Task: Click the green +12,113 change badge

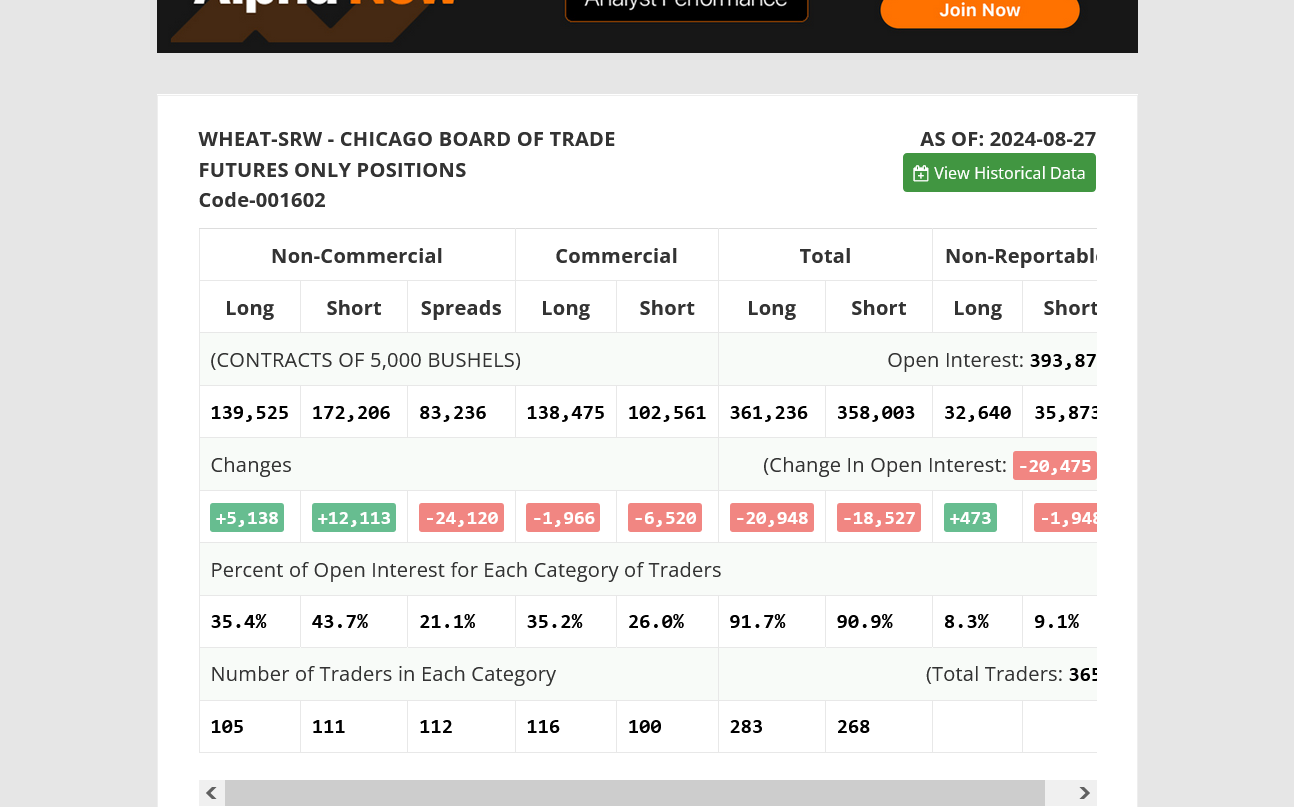Action: (x=354, y=518)
